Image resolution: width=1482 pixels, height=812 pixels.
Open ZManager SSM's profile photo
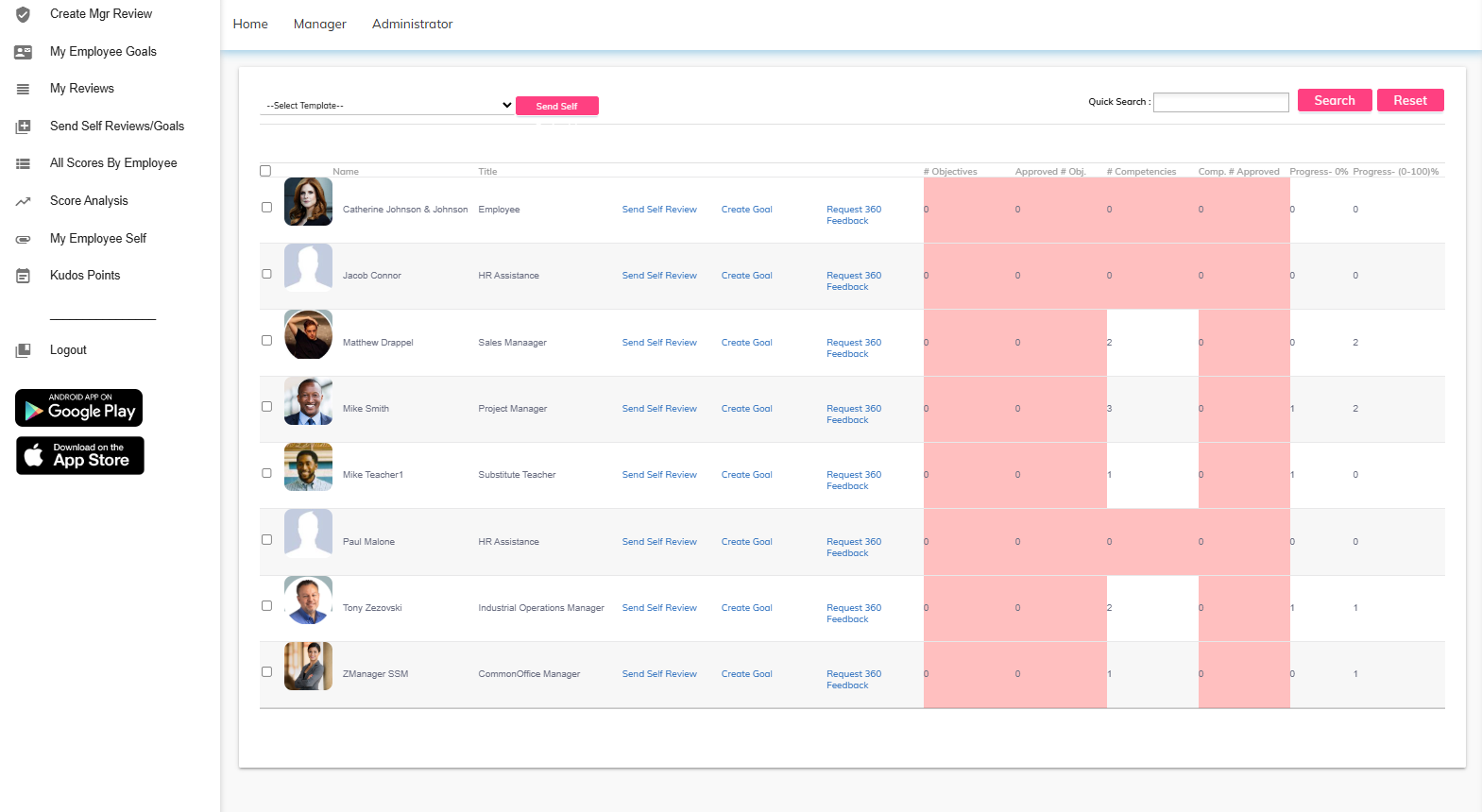pyautogui.click(x=308, y=666)
